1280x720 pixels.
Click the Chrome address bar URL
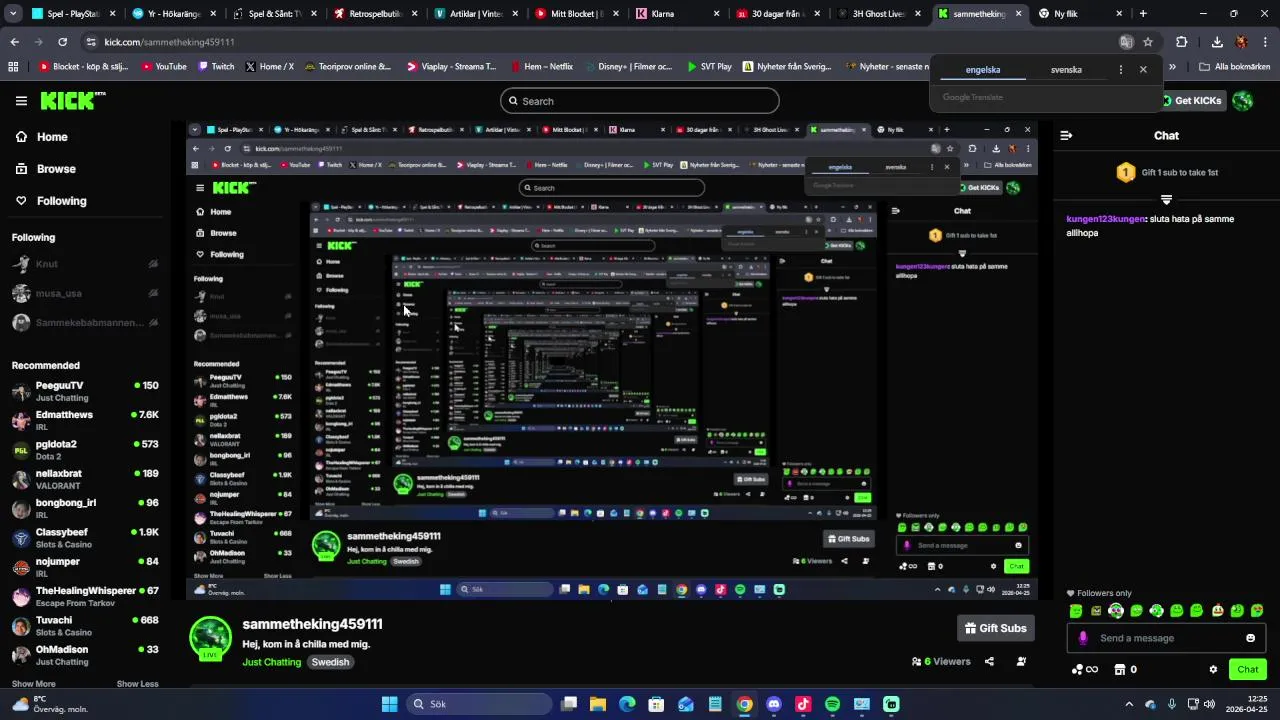pos(170,42)
